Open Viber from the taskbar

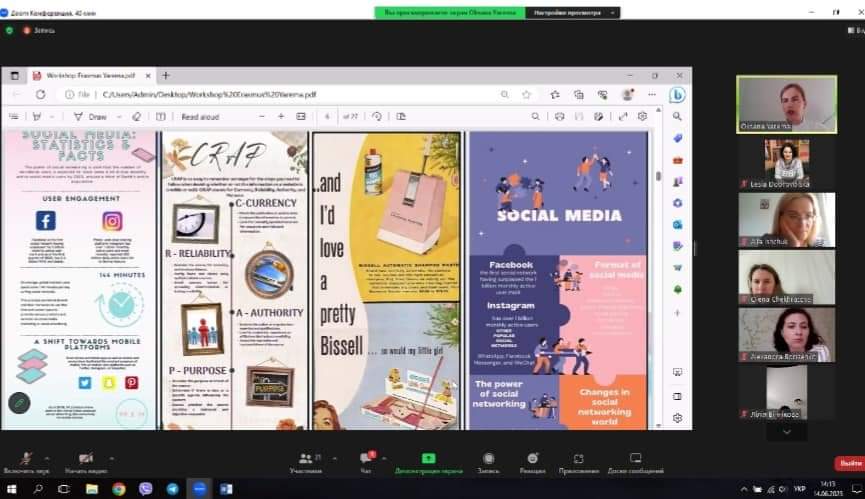point(146,489)
